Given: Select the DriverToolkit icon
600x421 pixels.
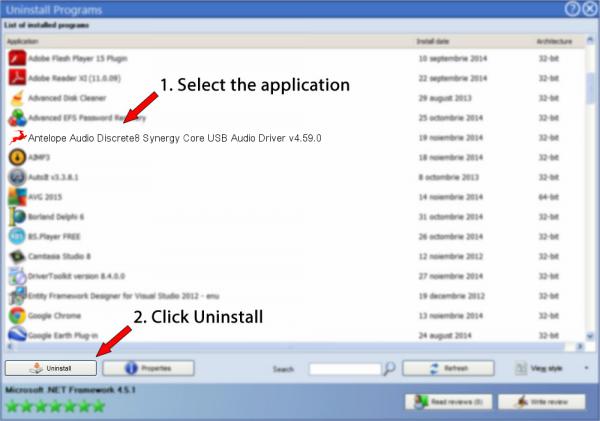Looking at the screenshot, I should click(x=17, y=276).
